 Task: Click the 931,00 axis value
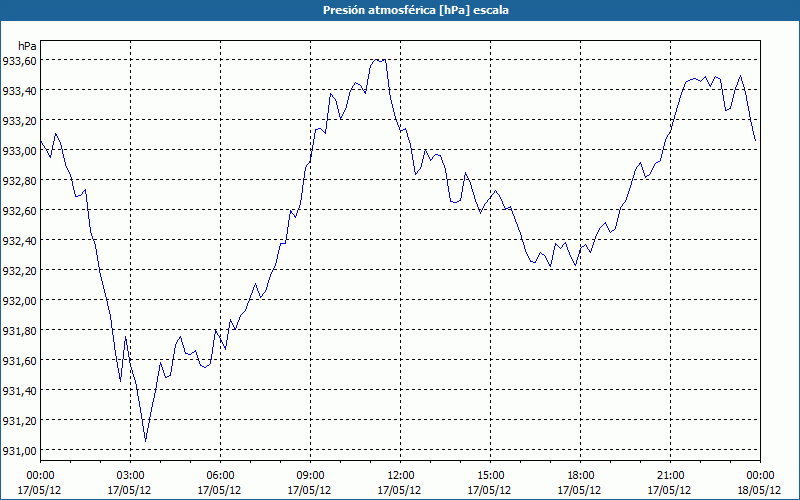coord(19,451)
